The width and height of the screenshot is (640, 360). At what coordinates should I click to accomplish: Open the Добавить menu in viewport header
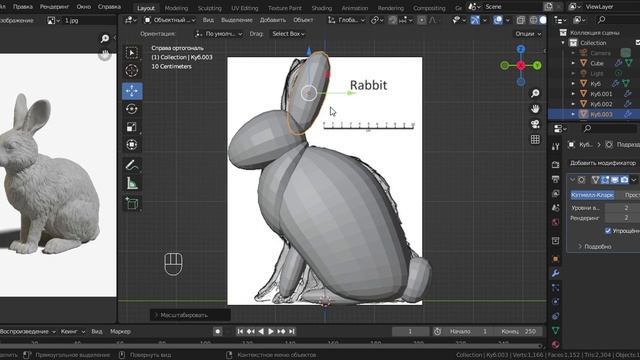[273, 20]
